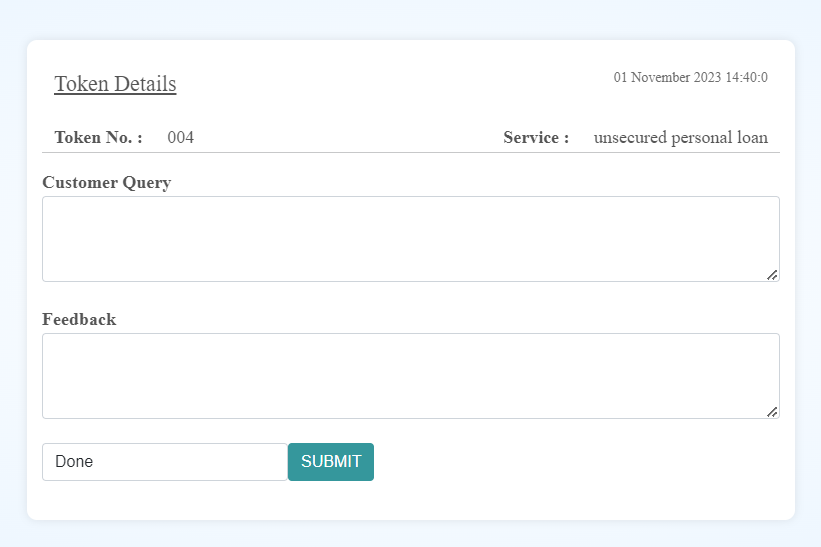Click the Customer Query field label
The image size is (821, 547).
pos(106,183)
